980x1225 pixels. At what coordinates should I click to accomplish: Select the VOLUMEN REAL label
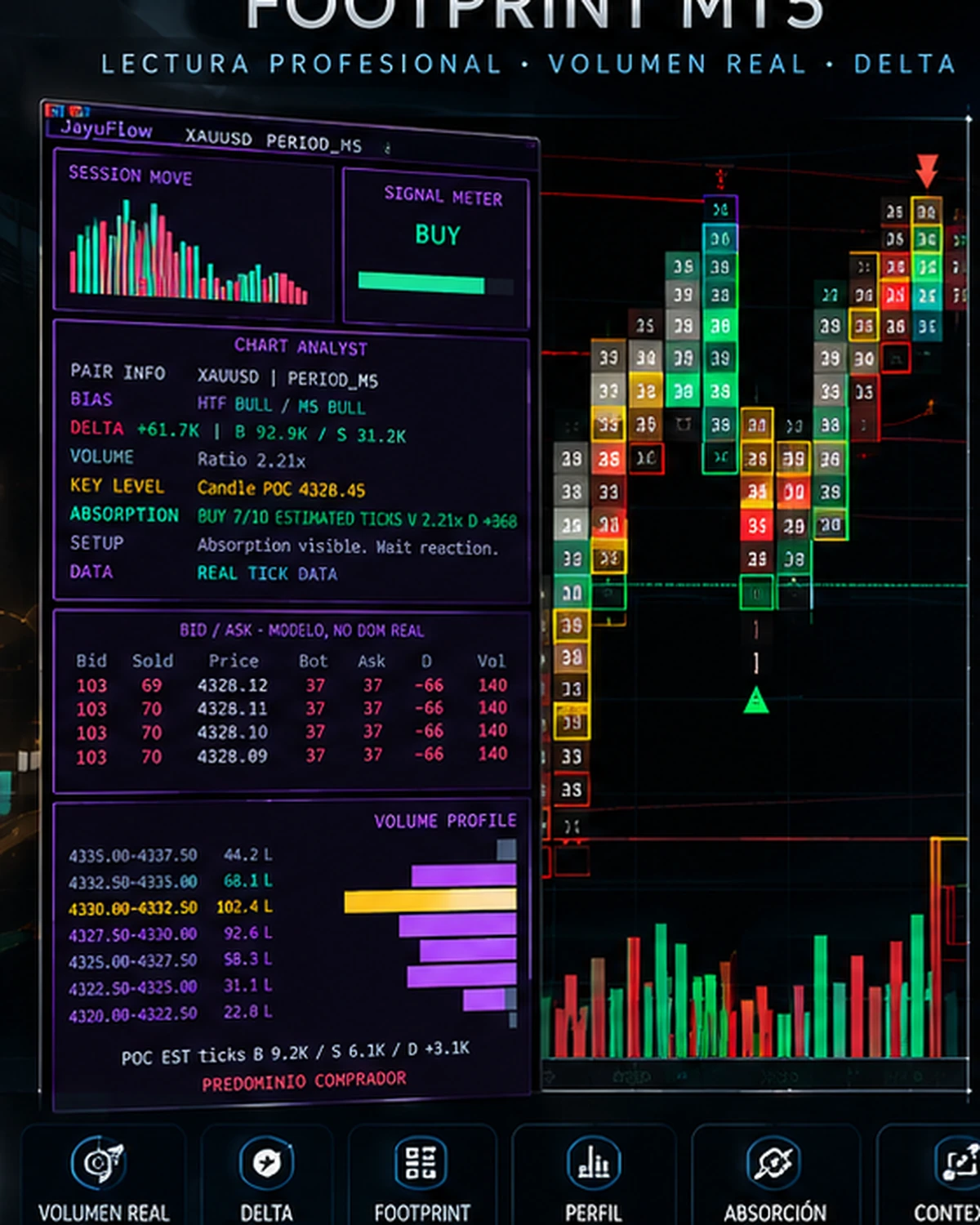tap(104, 1213)
